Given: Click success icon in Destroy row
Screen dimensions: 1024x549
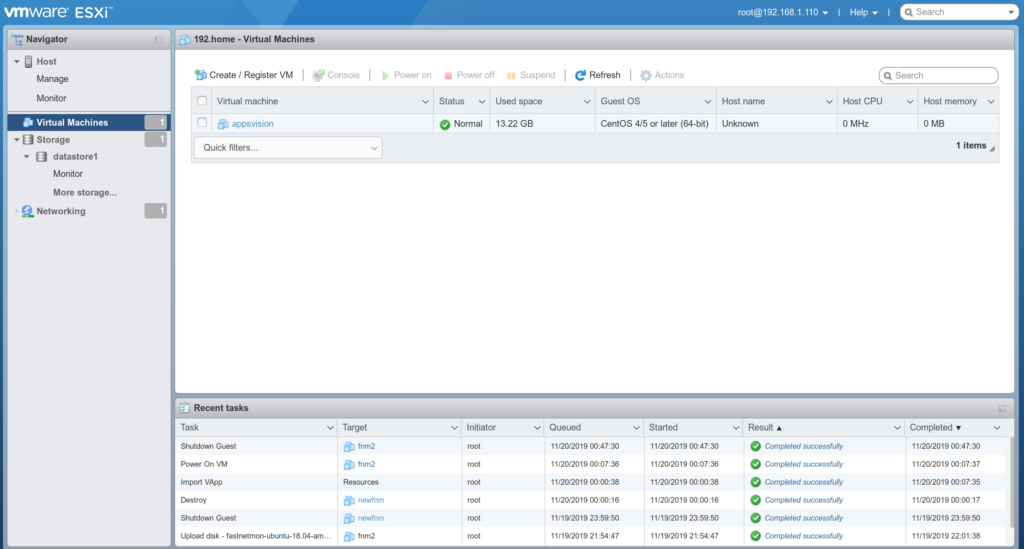Looking at the screenshot, I should pyautogui.click(x=756, y=500).
